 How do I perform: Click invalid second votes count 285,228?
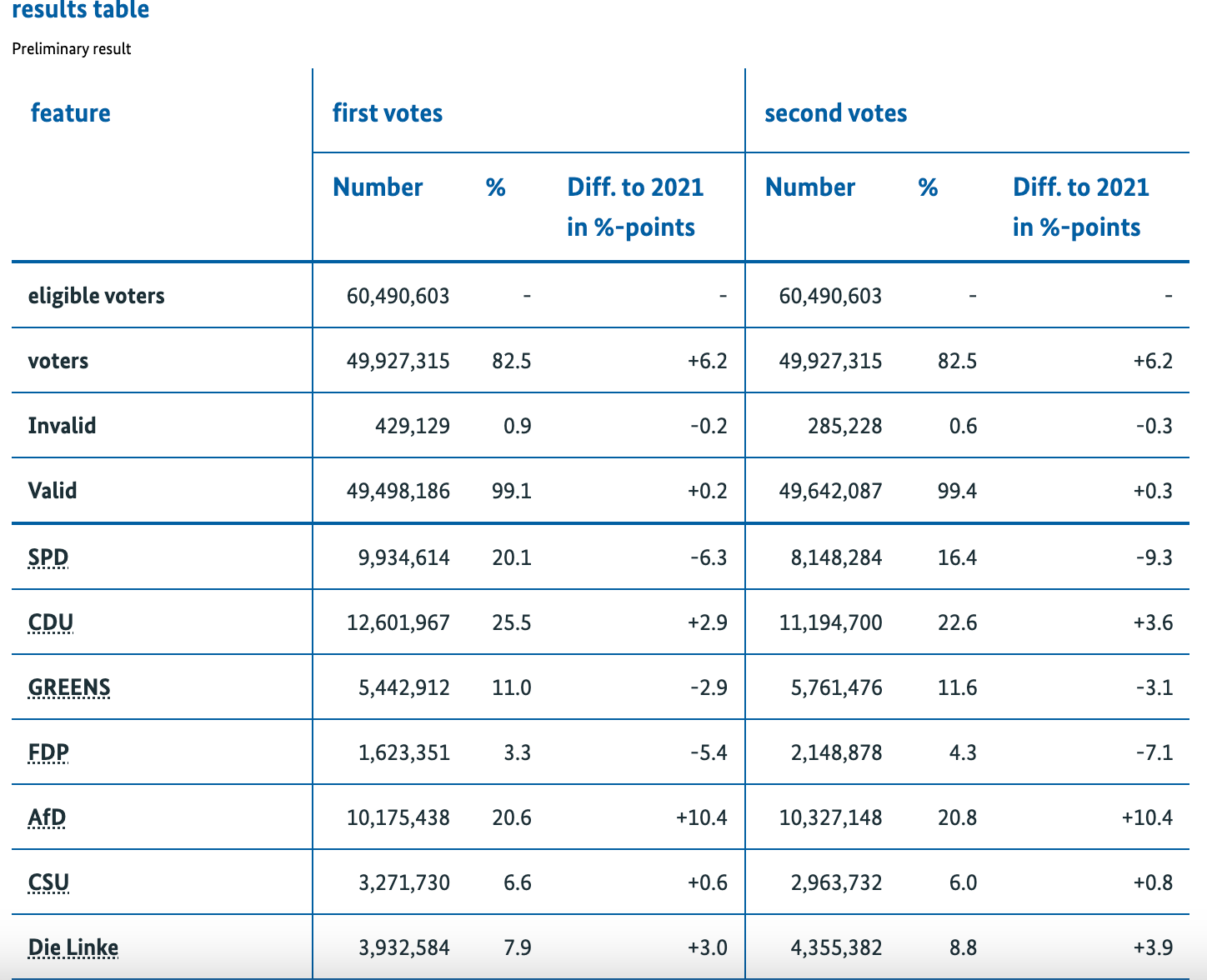pyautogui.click(x=845, y=426)
